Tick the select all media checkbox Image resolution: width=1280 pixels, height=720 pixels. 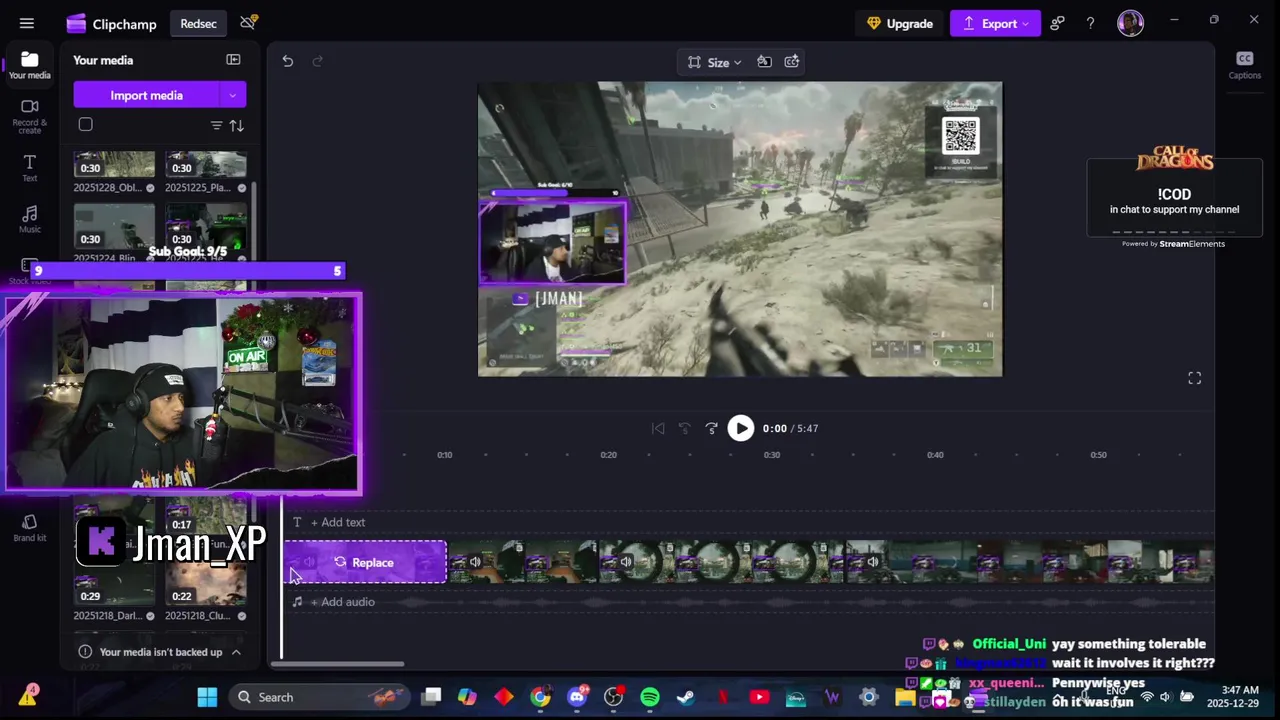[86, 125]
